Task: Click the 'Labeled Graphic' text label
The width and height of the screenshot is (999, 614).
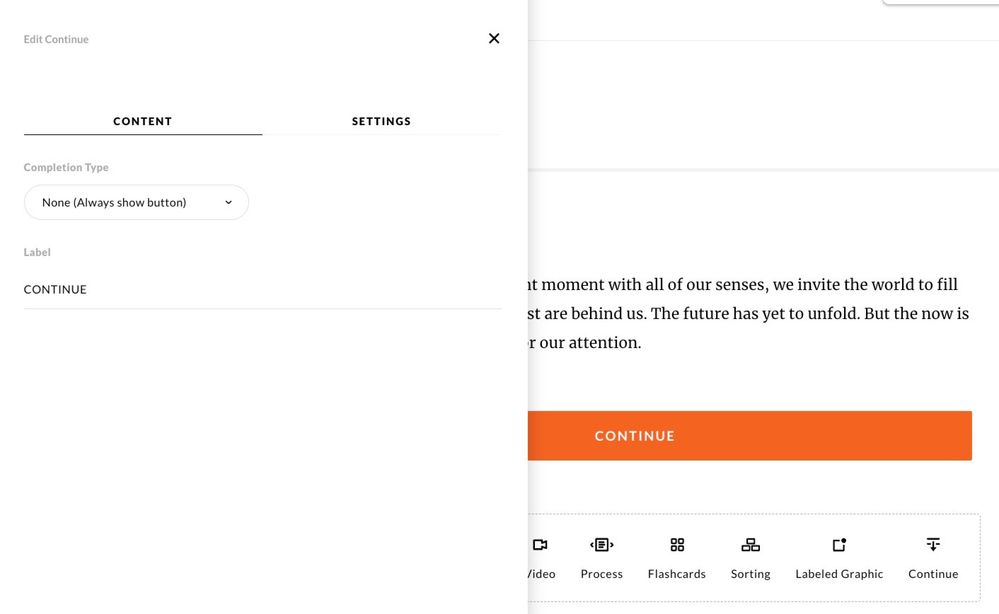Action: coord(839,574)
